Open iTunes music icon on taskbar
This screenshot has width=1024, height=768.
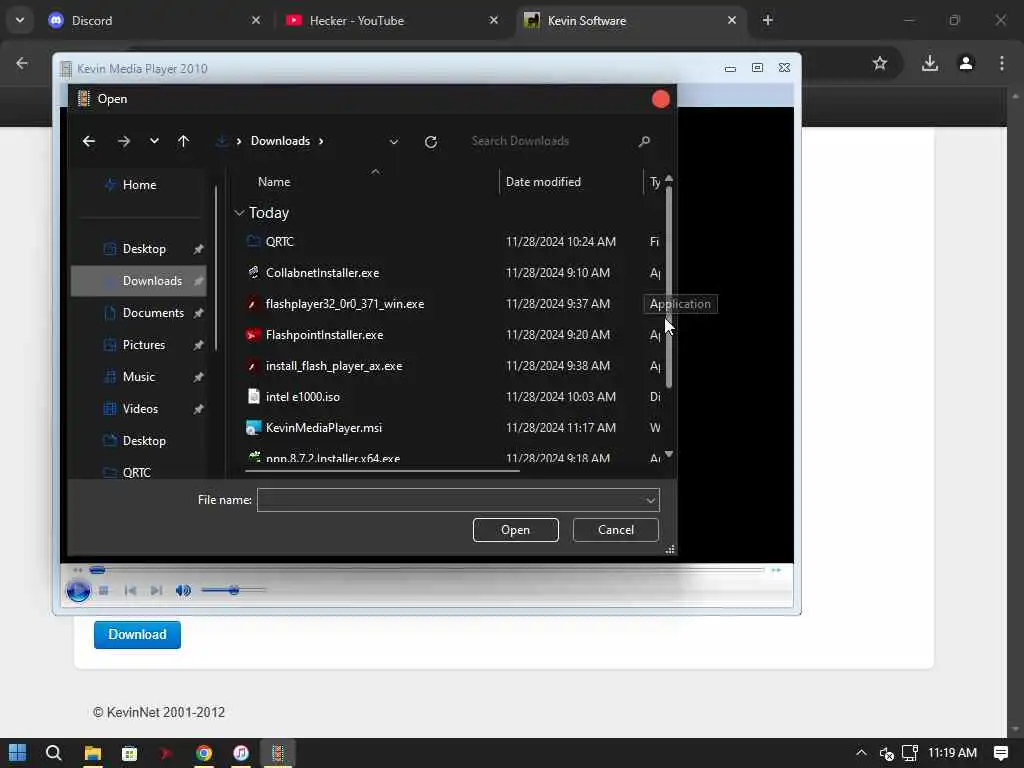click(x=241, y=753)
